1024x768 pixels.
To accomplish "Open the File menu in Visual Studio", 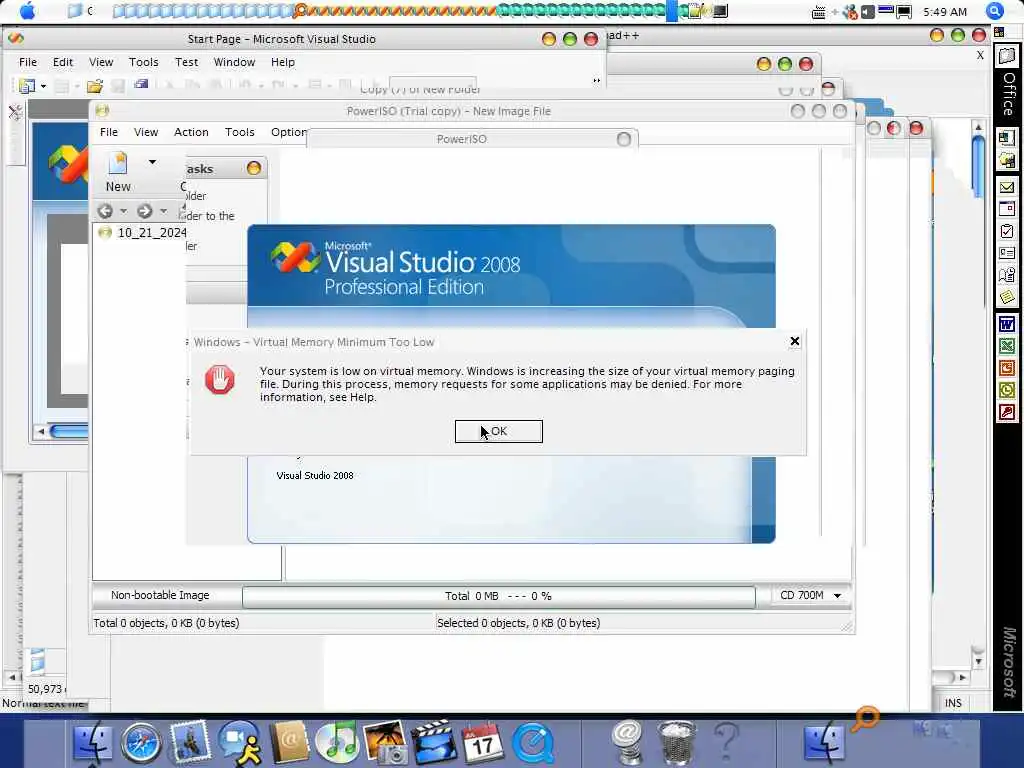I will click(28, 62).
